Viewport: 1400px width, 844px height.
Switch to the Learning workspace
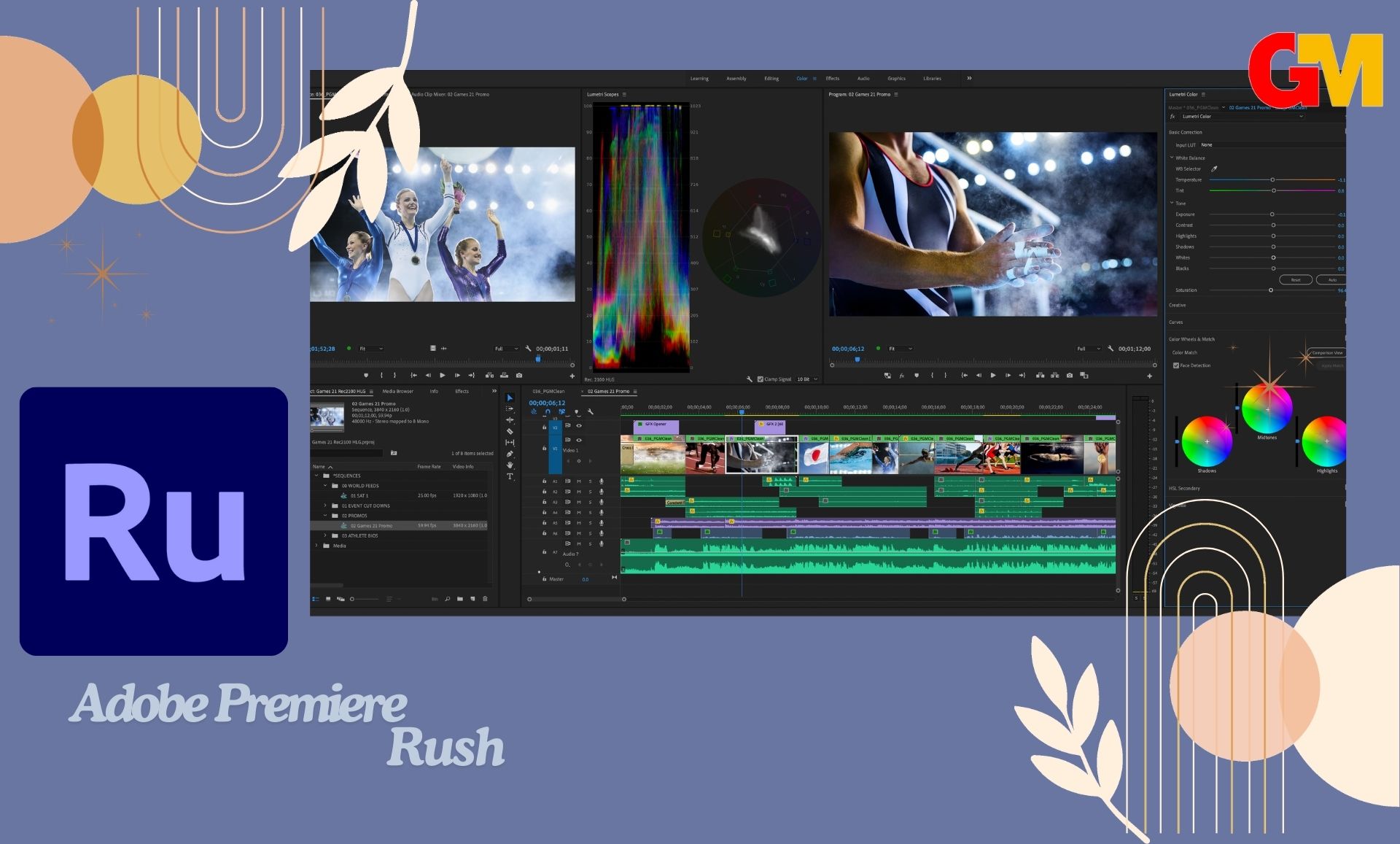(x=699, y=78)
